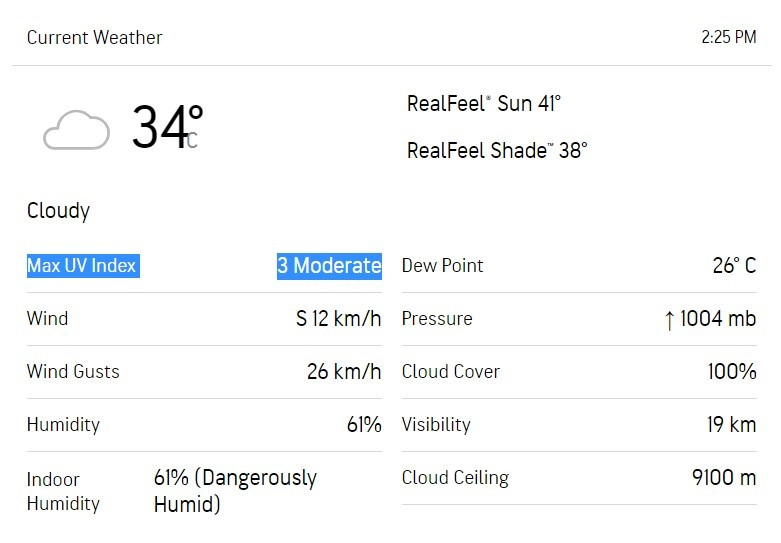The width and height of the screenshot is (781, 543).
Task: Click the upward pressure trend arrow
Action: [x=669, y=320]
